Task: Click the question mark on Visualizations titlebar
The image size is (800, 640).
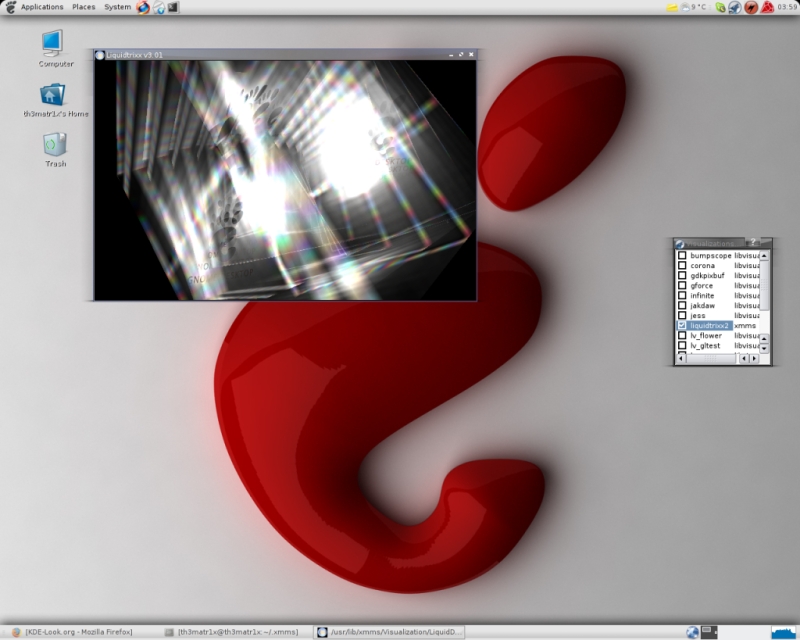Action: [x=753, y=242]
